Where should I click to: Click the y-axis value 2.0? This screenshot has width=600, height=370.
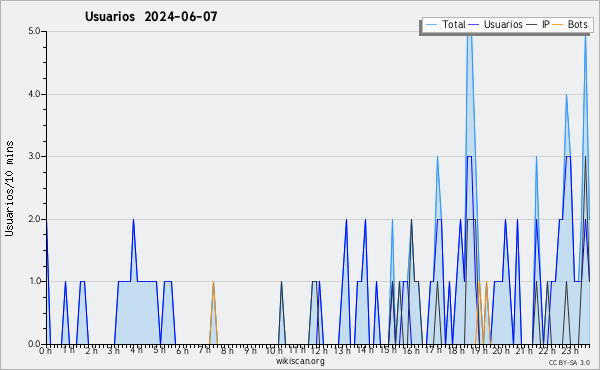[34, 219]
